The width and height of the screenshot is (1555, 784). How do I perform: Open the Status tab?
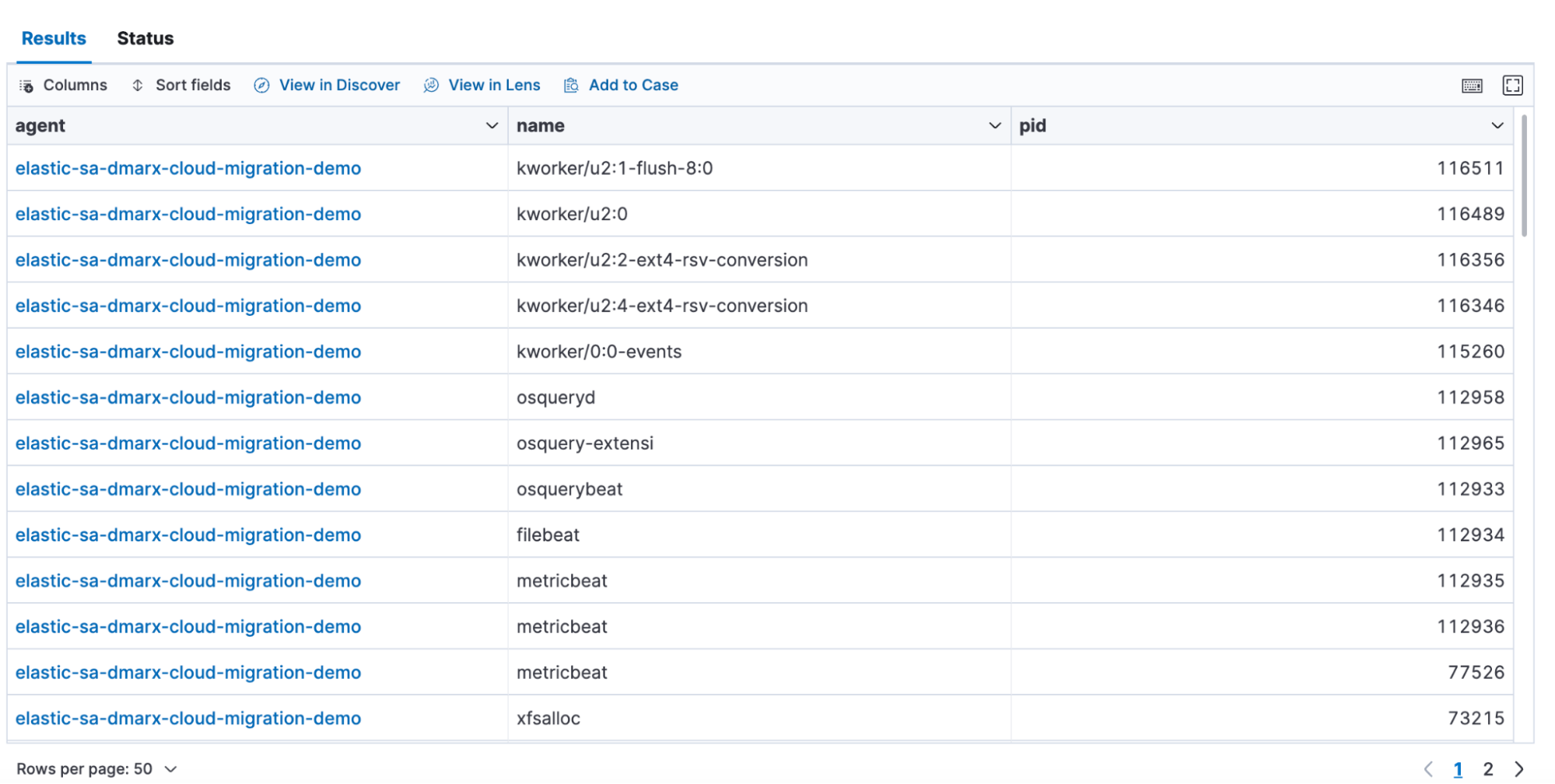pos(145,38)
